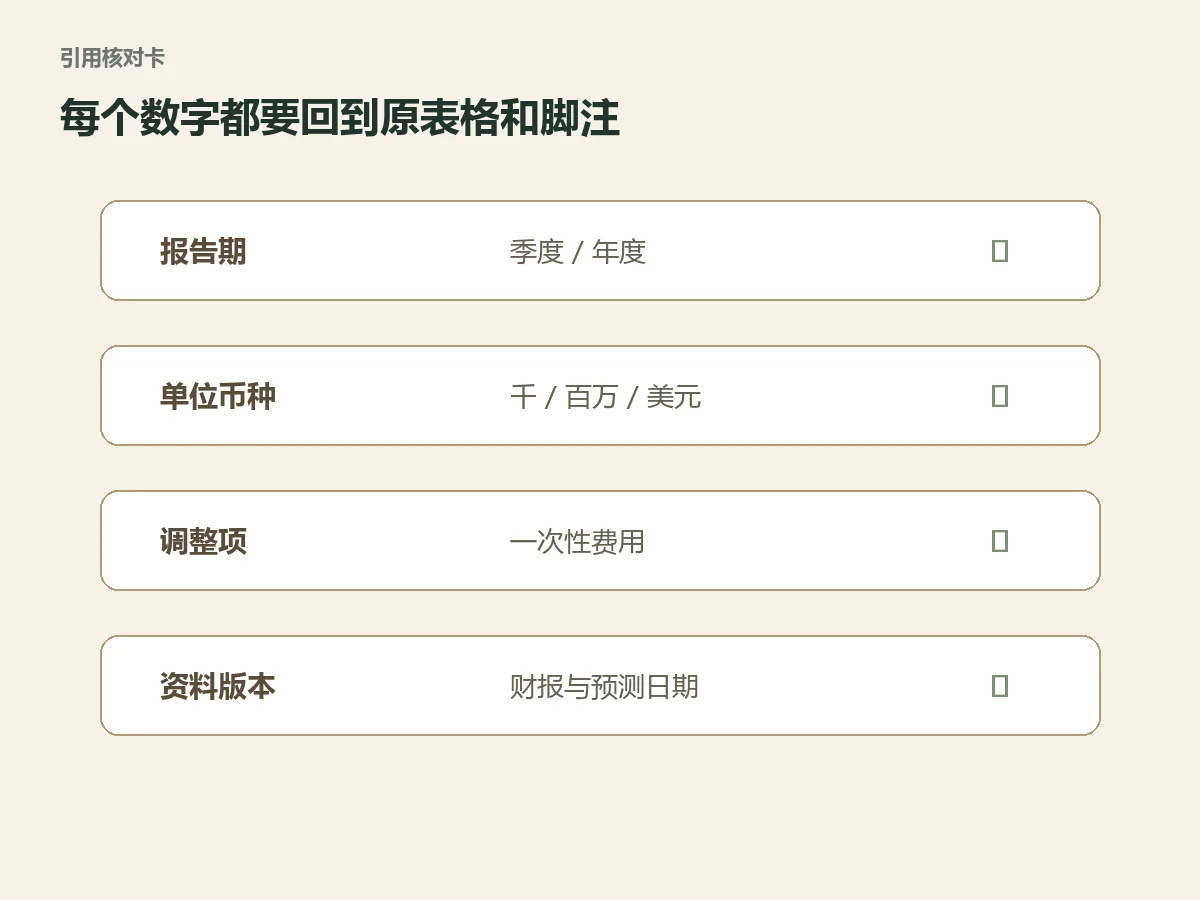The height and width of the screenshot is (900, 1200).
Task: Toggle the checkbox beside 财报与预测日期
Action: point(999,686)
